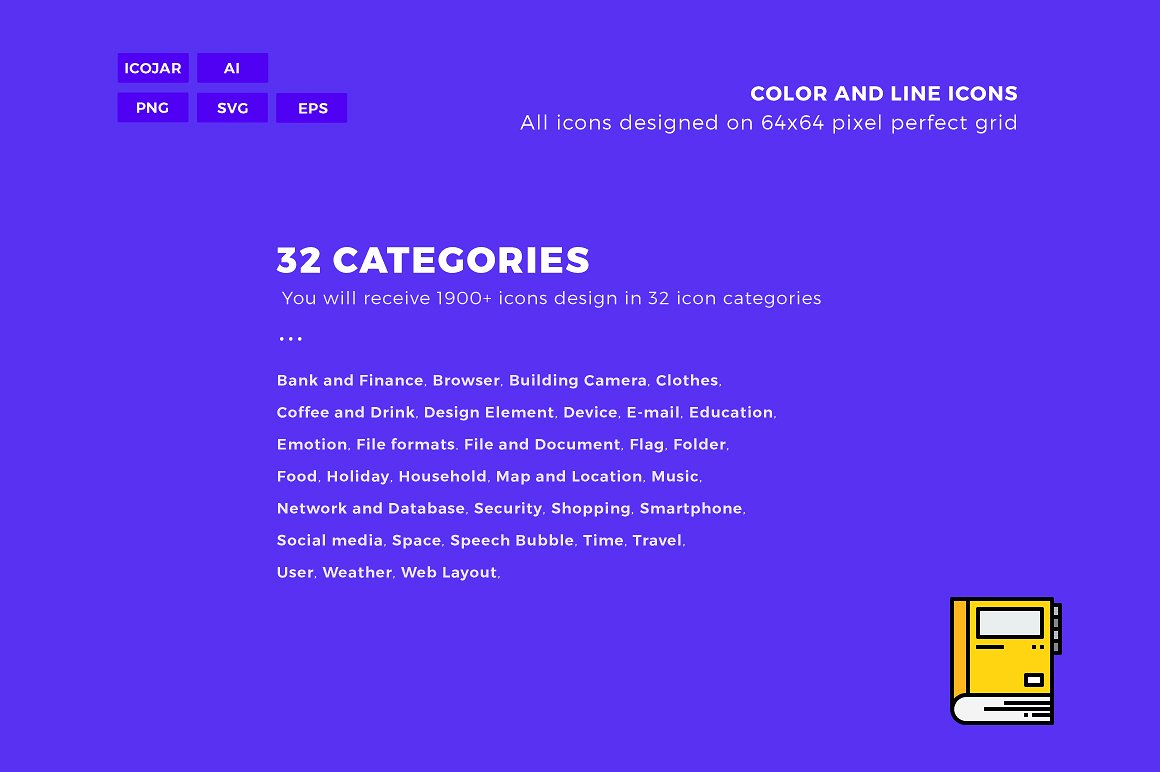1160x772 pixels.
Task: Select the SVG format badge
Action: click(x=232, y=108)
